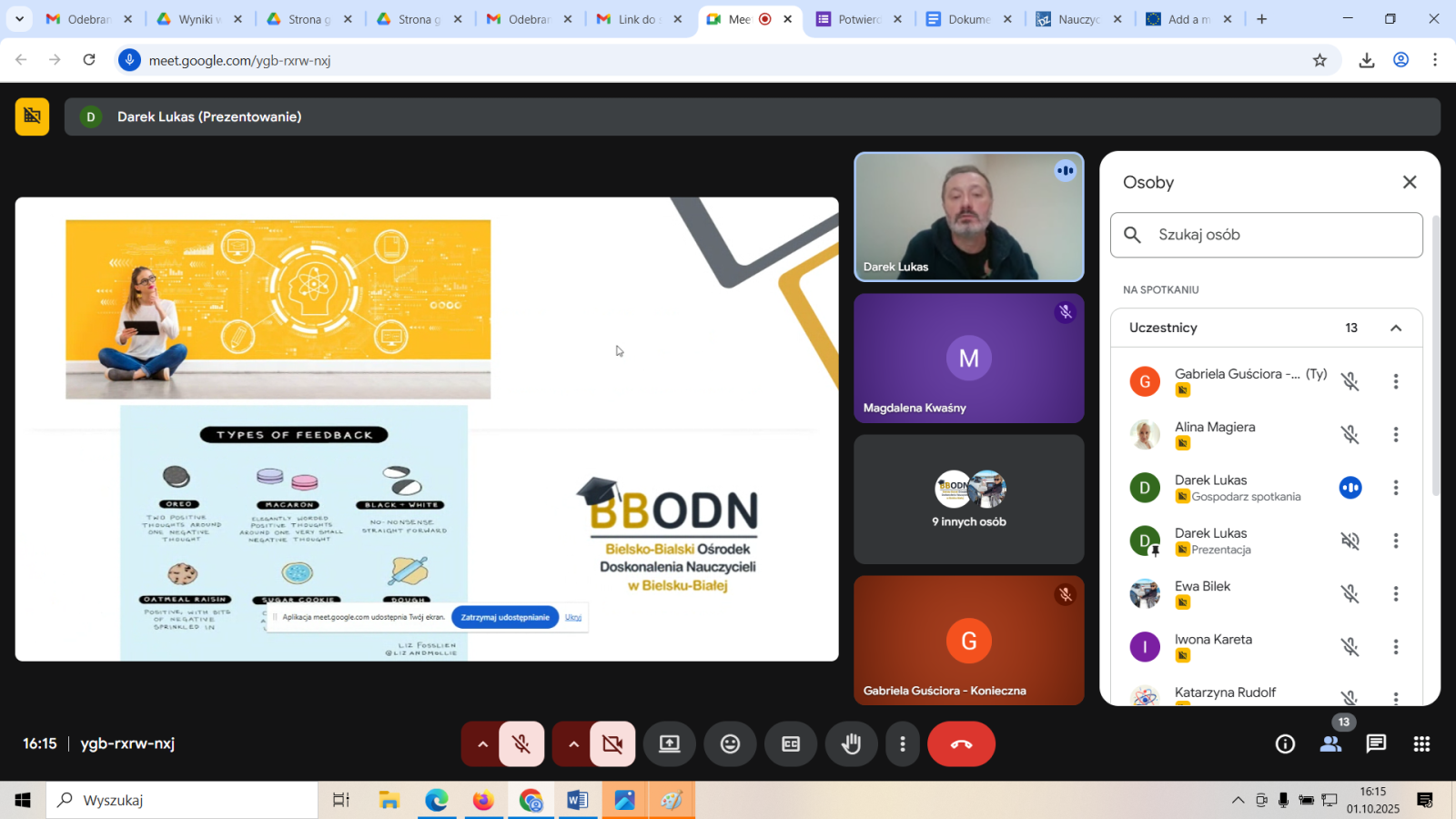Switch to the Potwierdzenie browser tab
1456x819 pixels.
[x=857, y=19]
